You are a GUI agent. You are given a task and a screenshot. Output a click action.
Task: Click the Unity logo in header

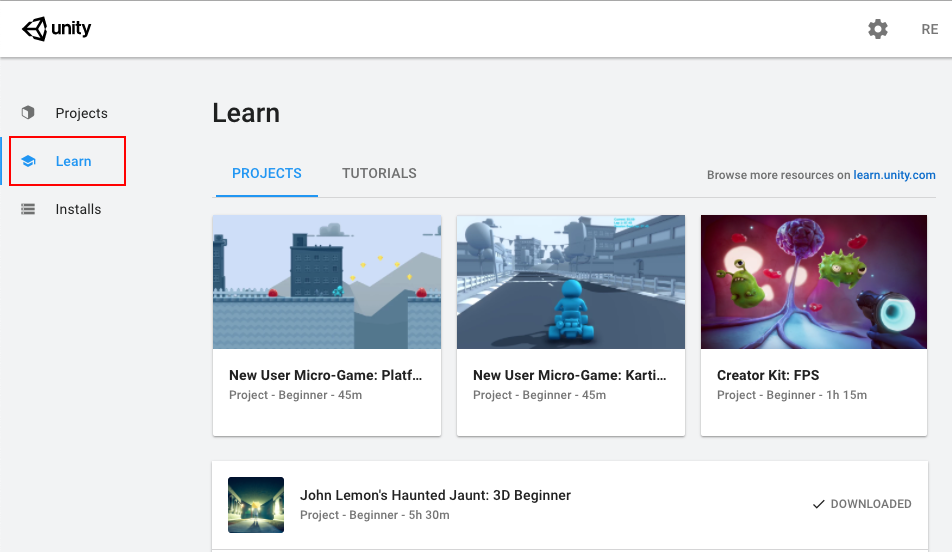click(57, 29)
